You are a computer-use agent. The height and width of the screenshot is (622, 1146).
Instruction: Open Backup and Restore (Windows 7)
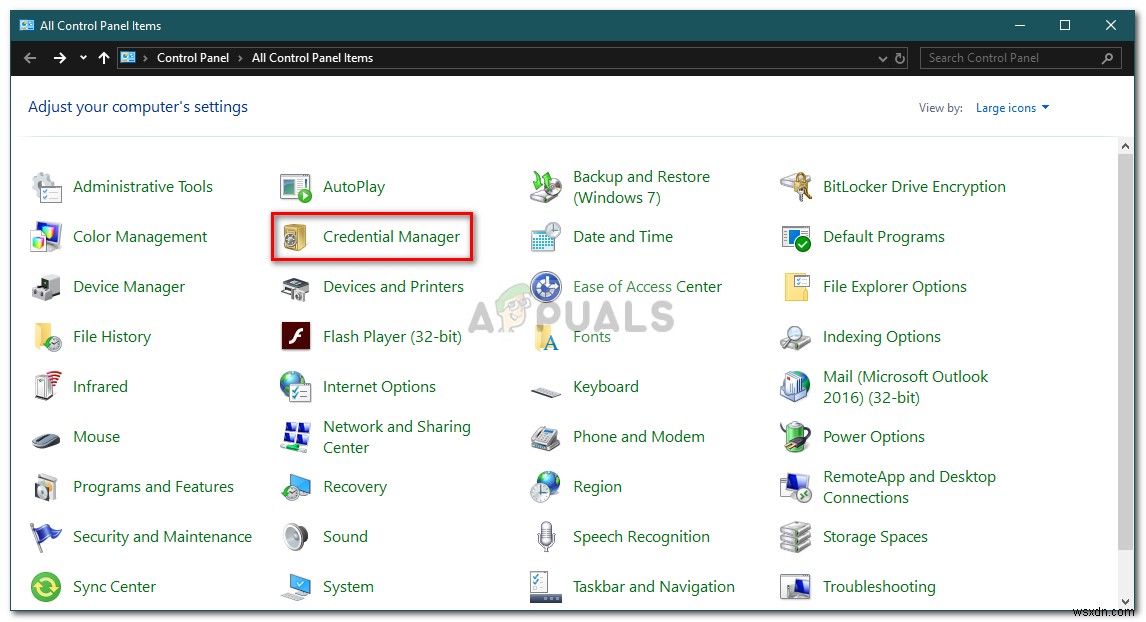pos(641,187)
